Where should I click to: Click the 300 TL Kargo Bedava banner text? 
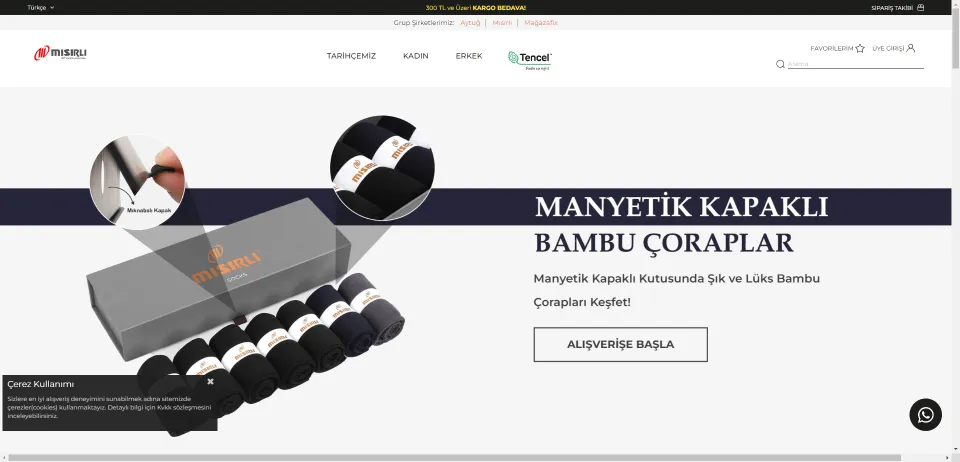(x=476, y=8)
